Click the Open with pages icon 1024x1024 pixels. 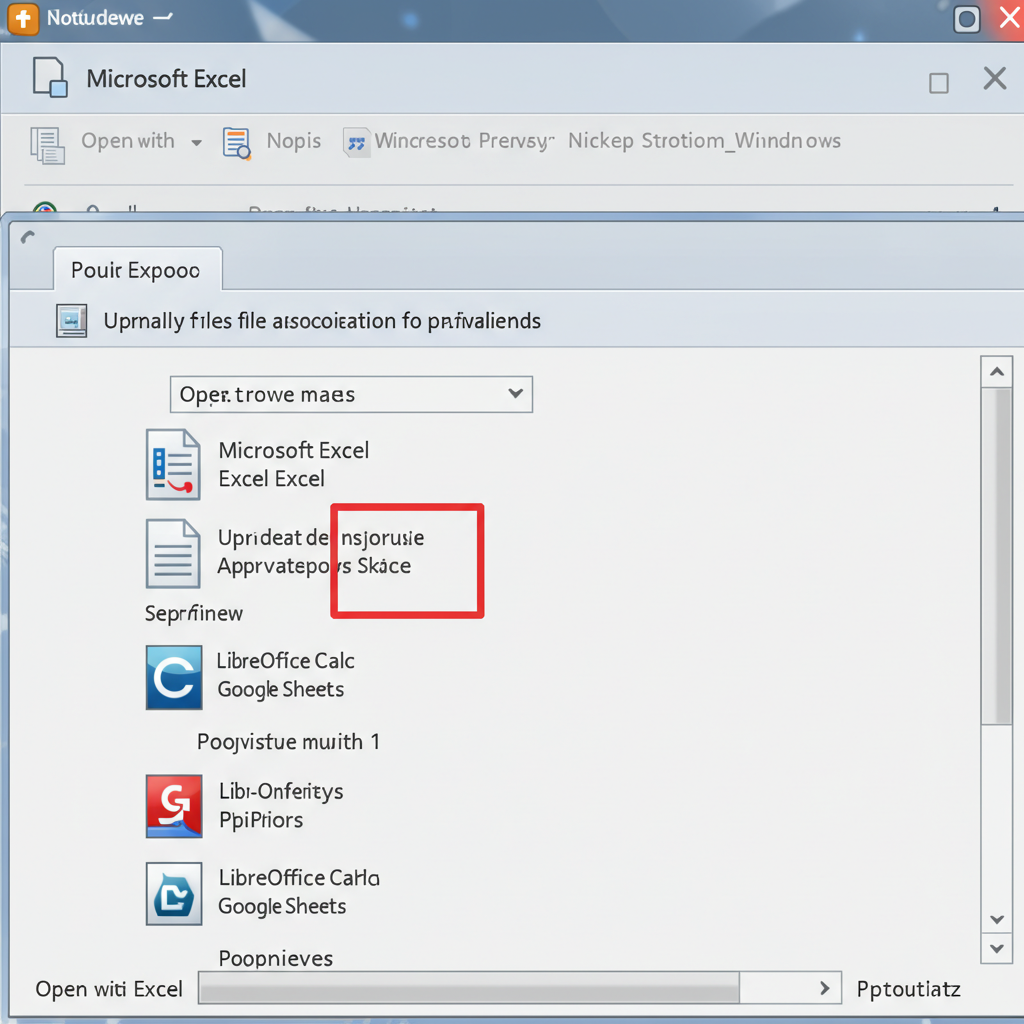pos(47,145)
